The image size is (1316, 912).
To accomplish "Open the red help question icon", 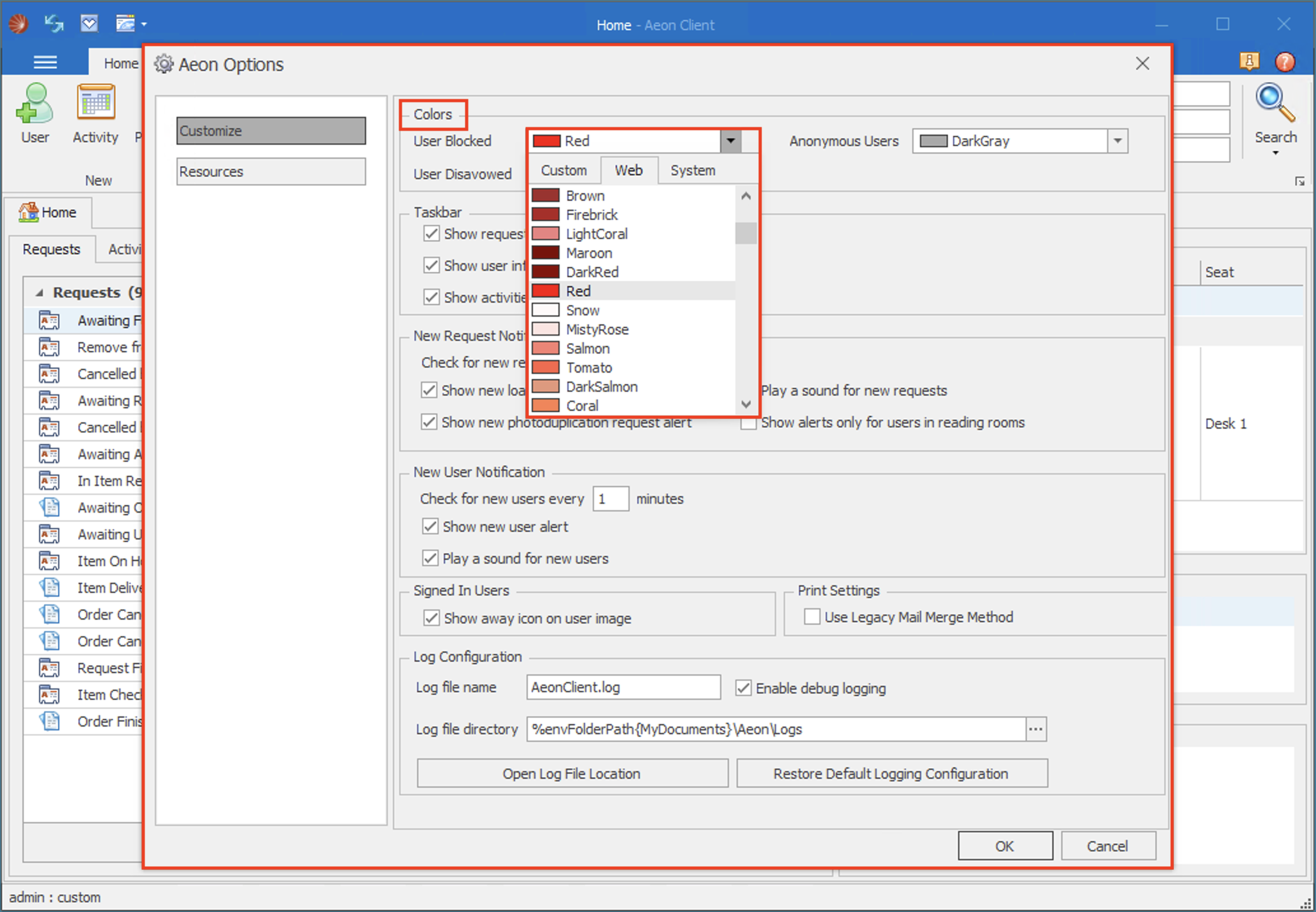I will coord(1285,62).
